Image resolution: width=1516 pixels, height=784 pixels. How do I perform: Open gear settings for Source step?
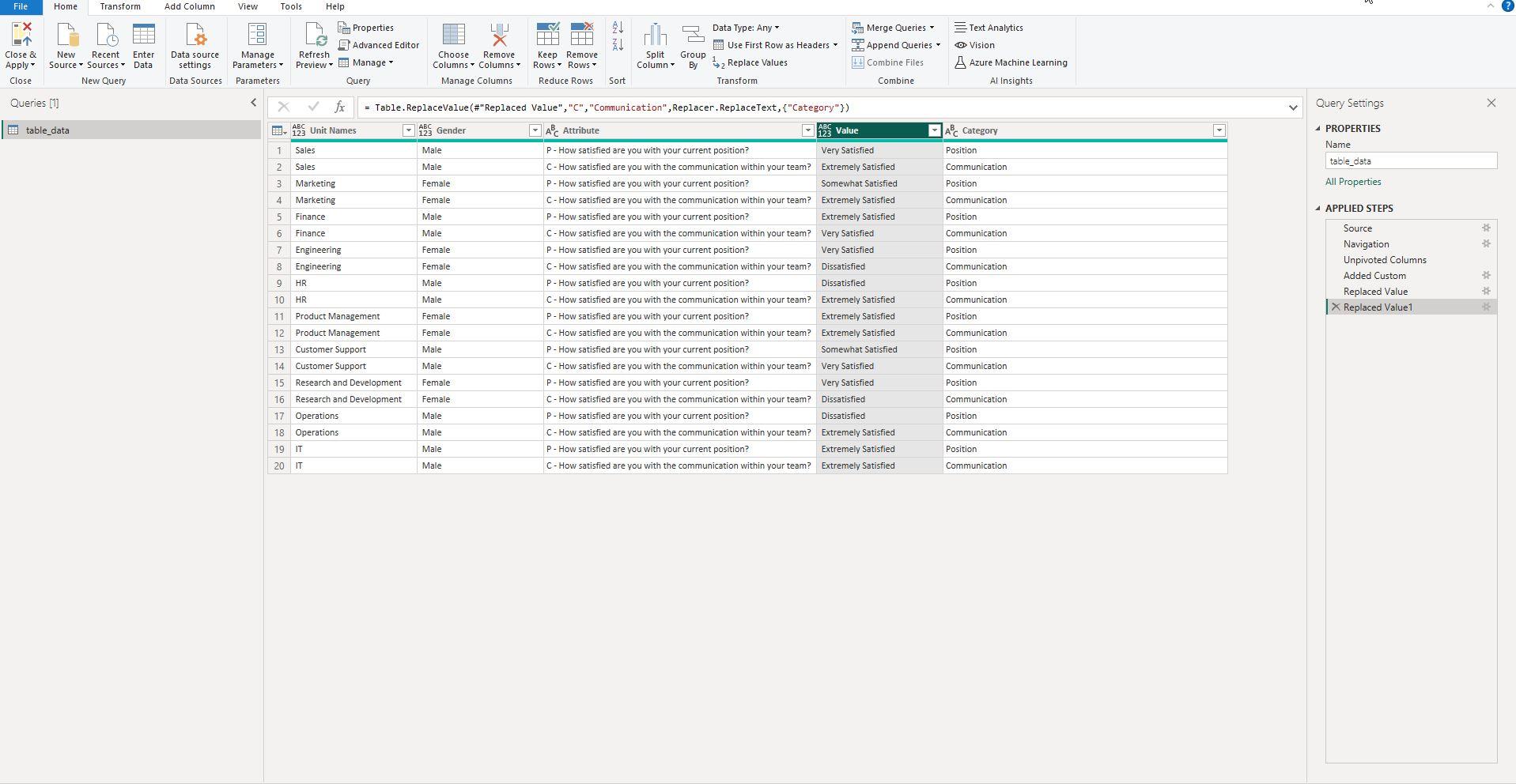[1486, 228]
